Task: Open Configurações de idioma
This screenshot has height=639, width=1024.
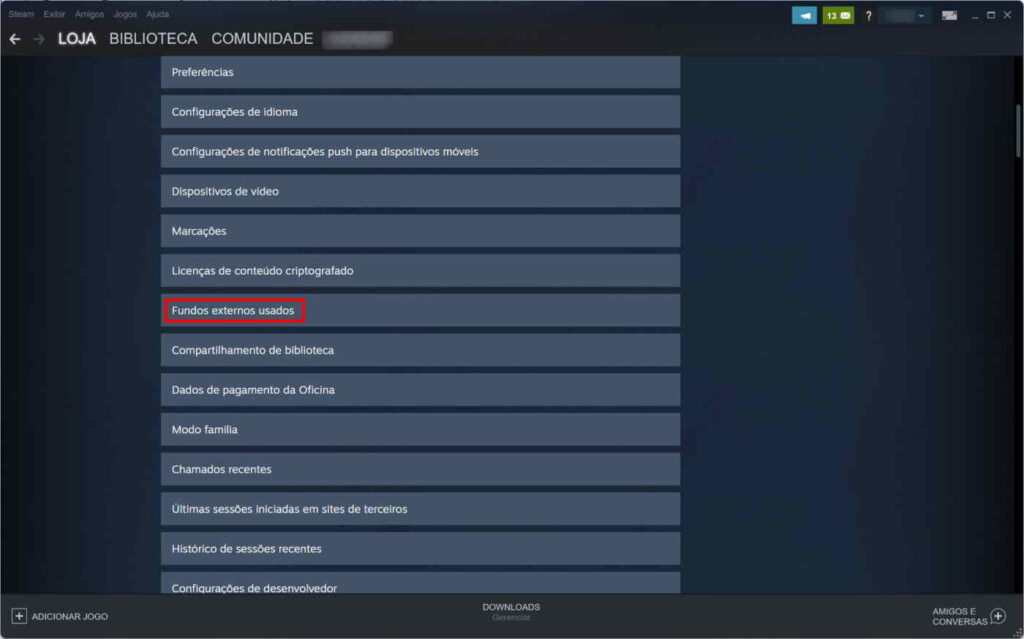Action: coord(235,112)
